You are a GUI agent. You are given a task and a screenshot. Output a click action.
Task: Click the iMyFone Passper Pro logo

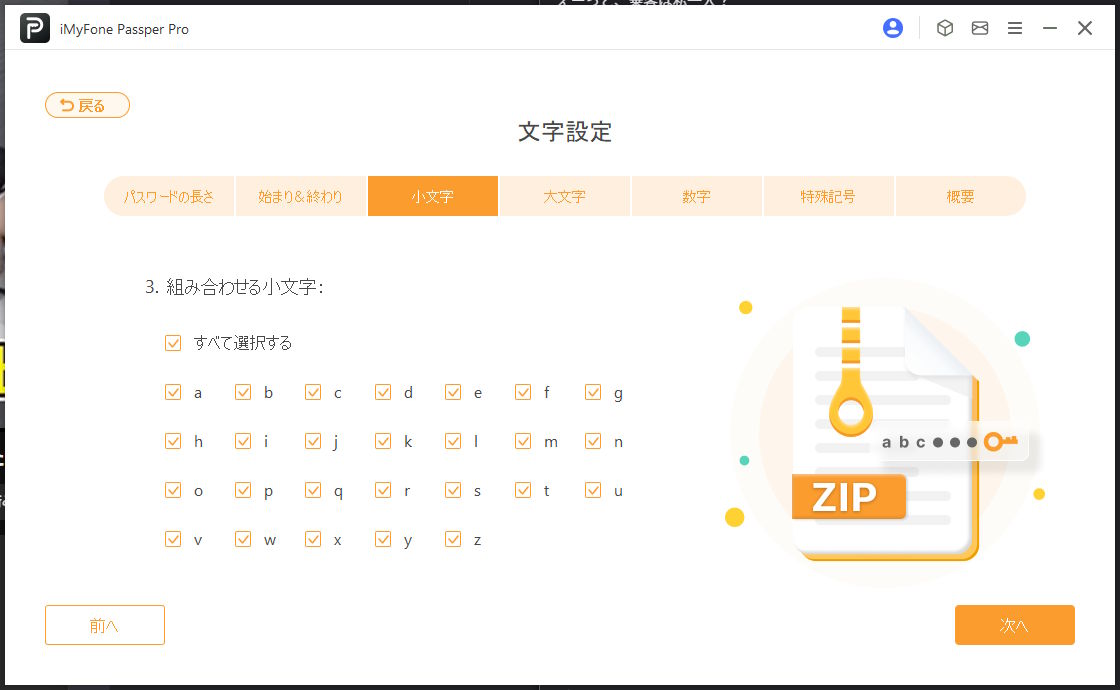[x=35, y=29]
